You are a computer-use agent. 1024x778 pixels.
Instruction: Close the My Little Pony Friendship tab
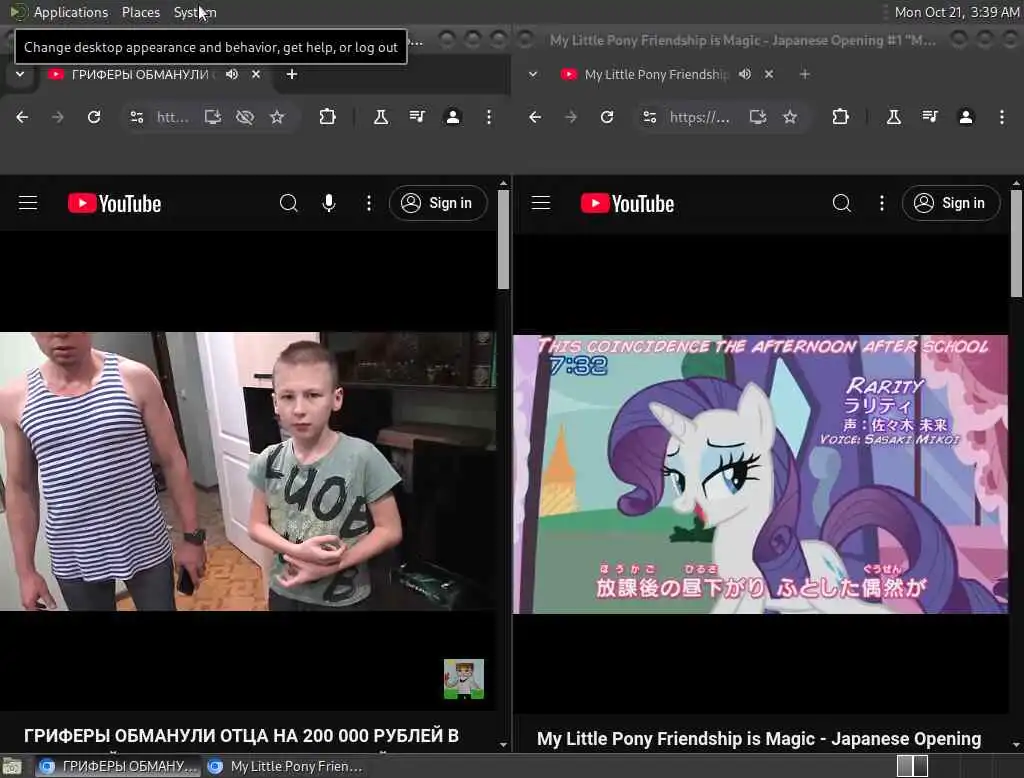coord(769,74)
